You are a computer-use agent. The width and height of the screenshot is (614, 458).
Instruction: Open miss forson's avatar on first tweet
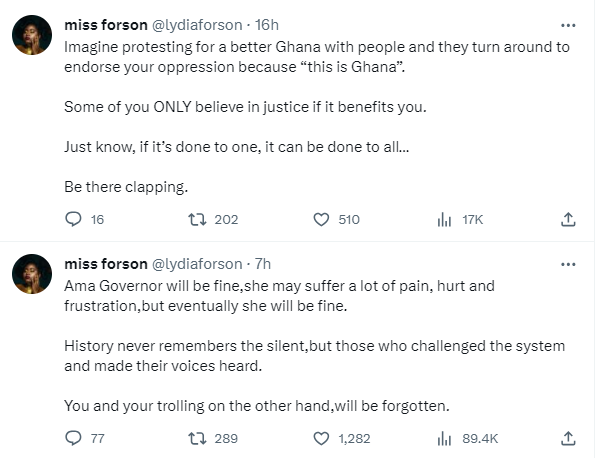pyautogui.click(x=32, y=37)
